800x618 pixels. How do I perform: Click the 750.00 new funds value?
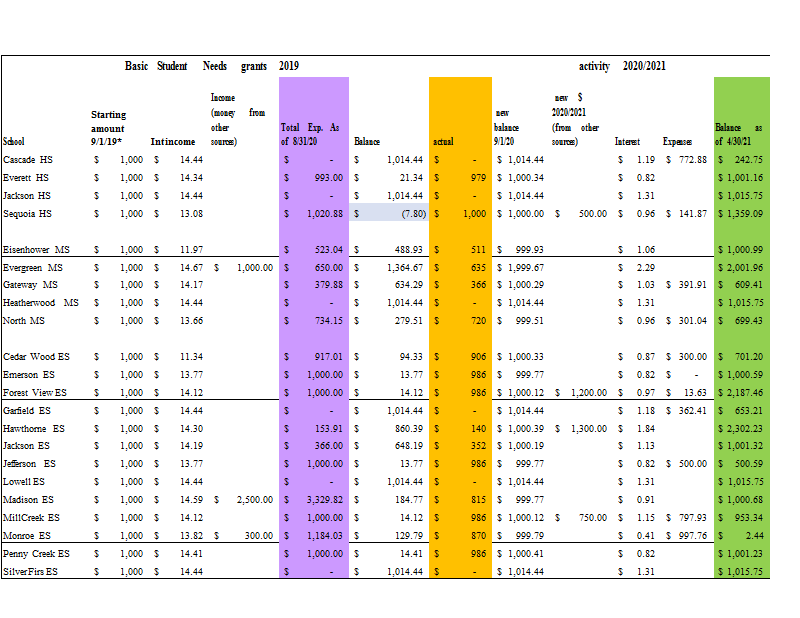pos(593,517)
